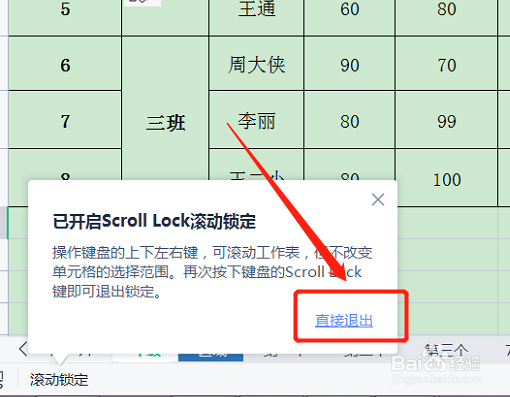510x397 pixels.
Task: Open the 第三个 sheet tab
Action: [x=447, y=350]
